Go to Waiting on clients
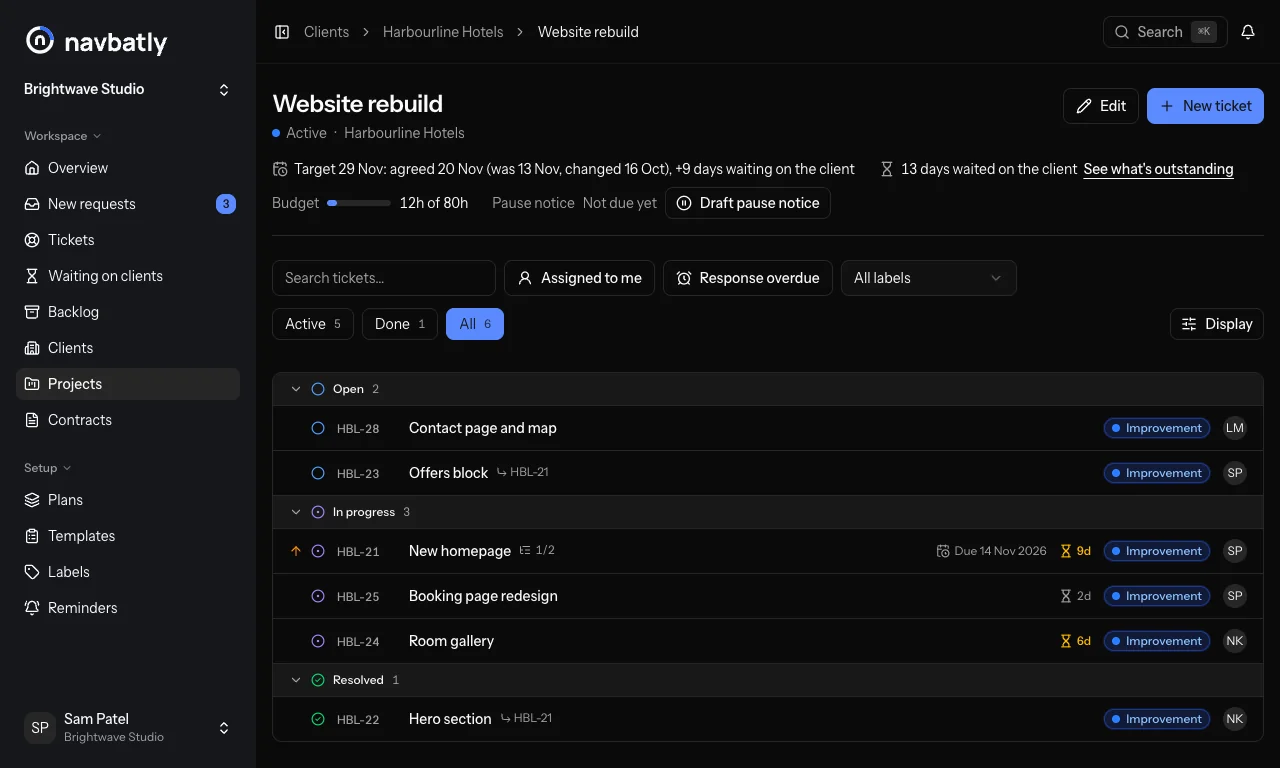1280x768 pixels. (128, 276)
